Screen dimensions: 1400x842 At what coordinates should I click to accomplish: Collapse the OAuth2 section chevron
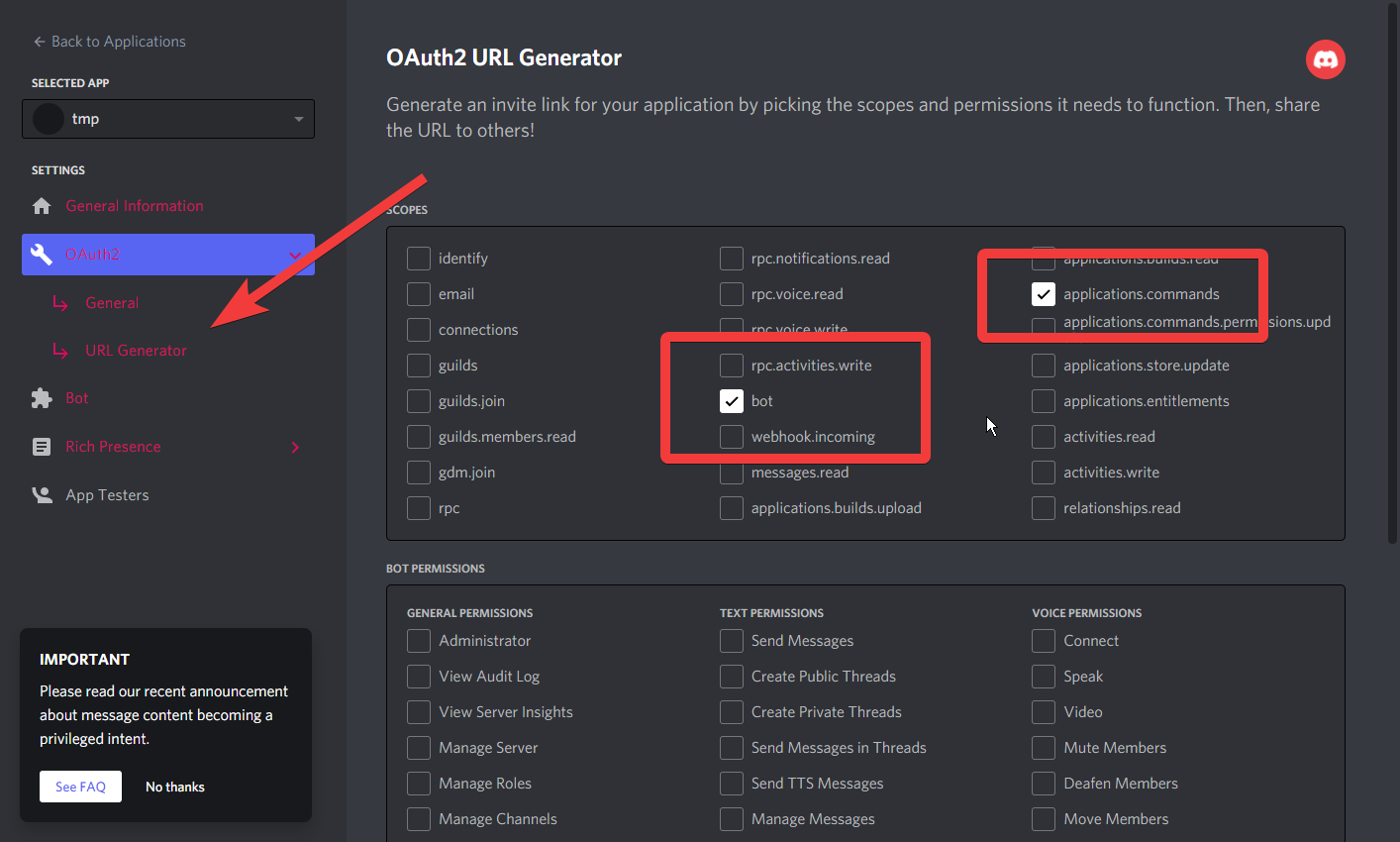tap(295, 255)
